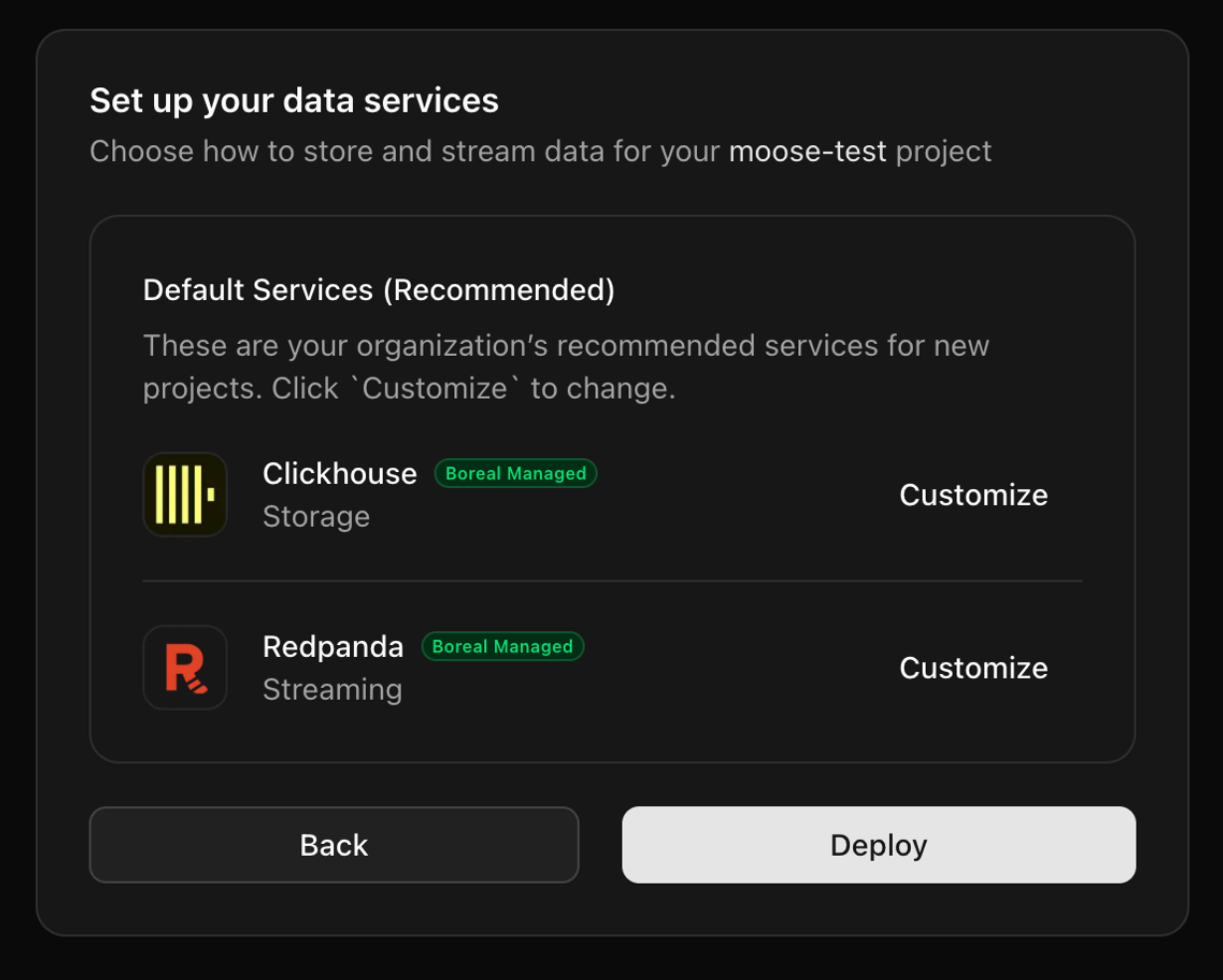Click the Storage label under Clickhouse
The height and width of the screenshot is (980, 1223).
pyautogui.click(x=316, y=517)
